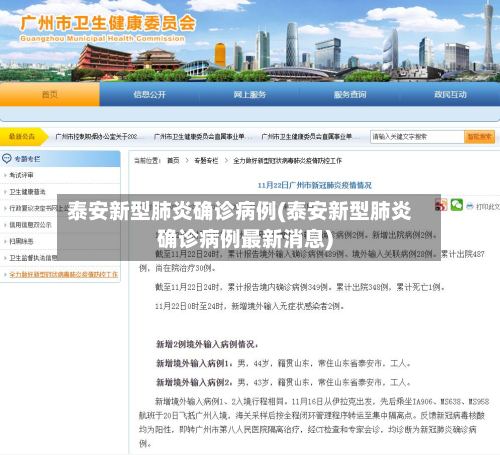Click the arrow before 卫生健康普法
The height and width of the screenshot is (455, 500).
[x=5, y=192]
